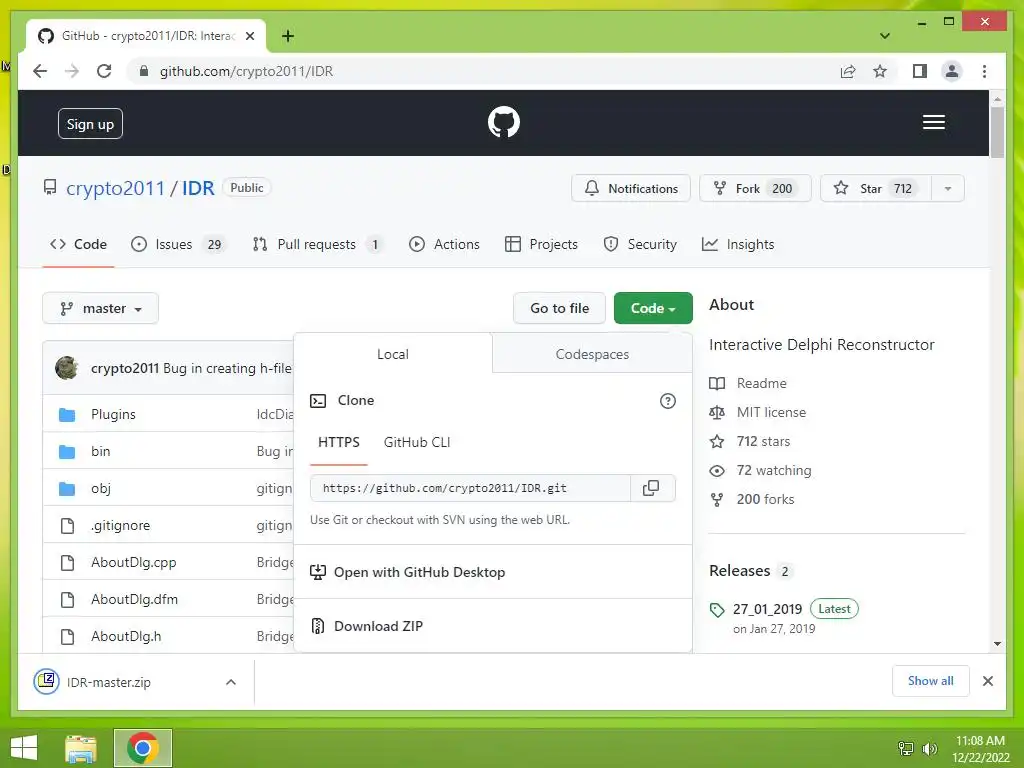
Task: Reload the page
Action: click(104, 71)
